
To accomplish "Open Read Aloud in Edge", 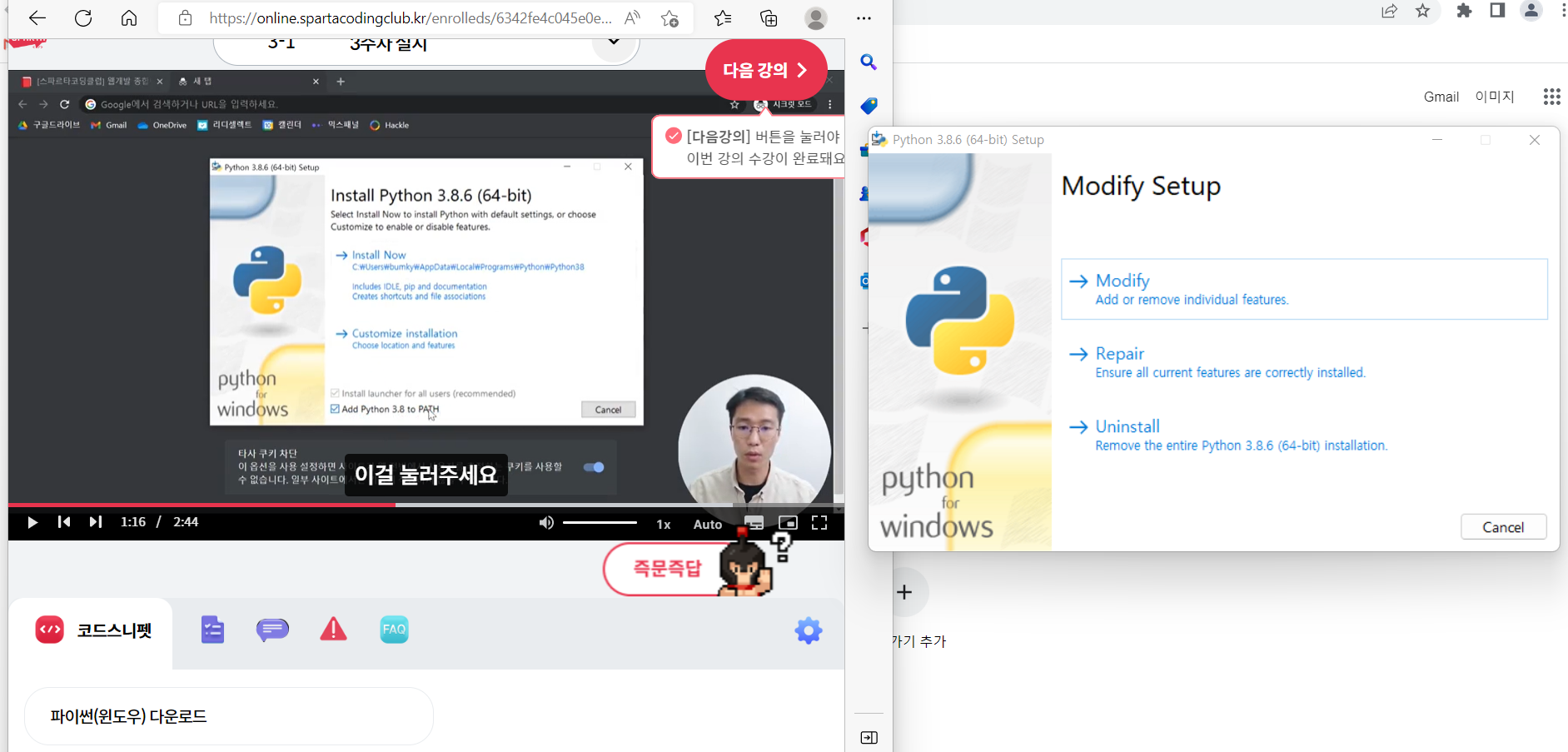I will point(633,17).
